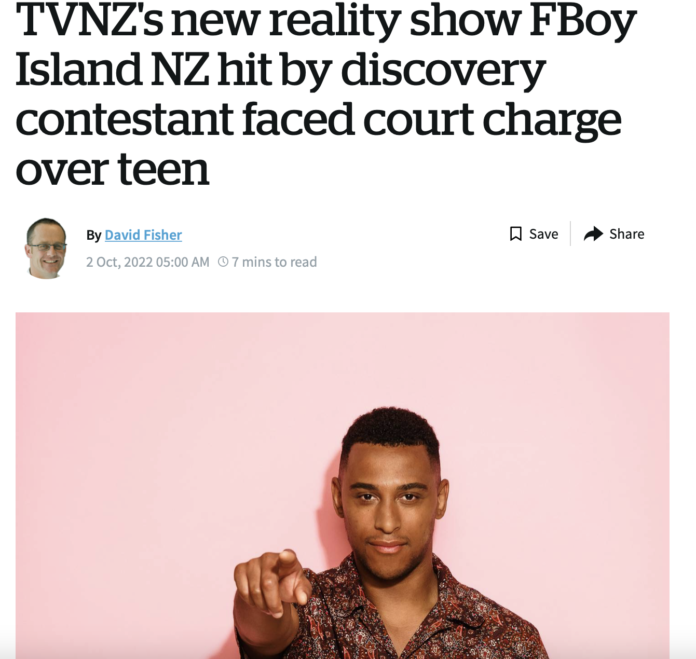Open the author's avatar photo
Screen dimensions: 696x659
coord(46,248)
